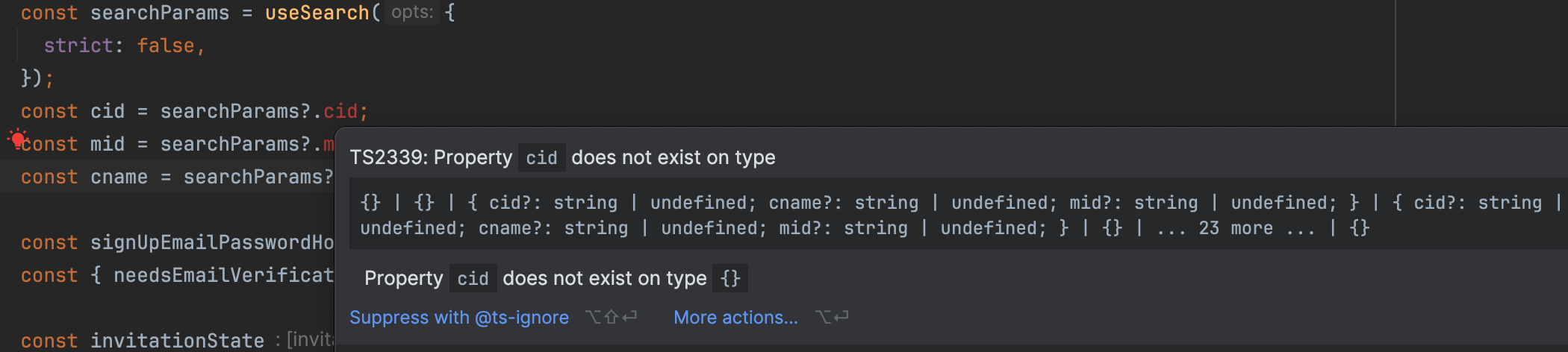Click the red error lightbulb icon
Image resolution: width=1568 pixels, height=352 pixels.
click(17, 139)
